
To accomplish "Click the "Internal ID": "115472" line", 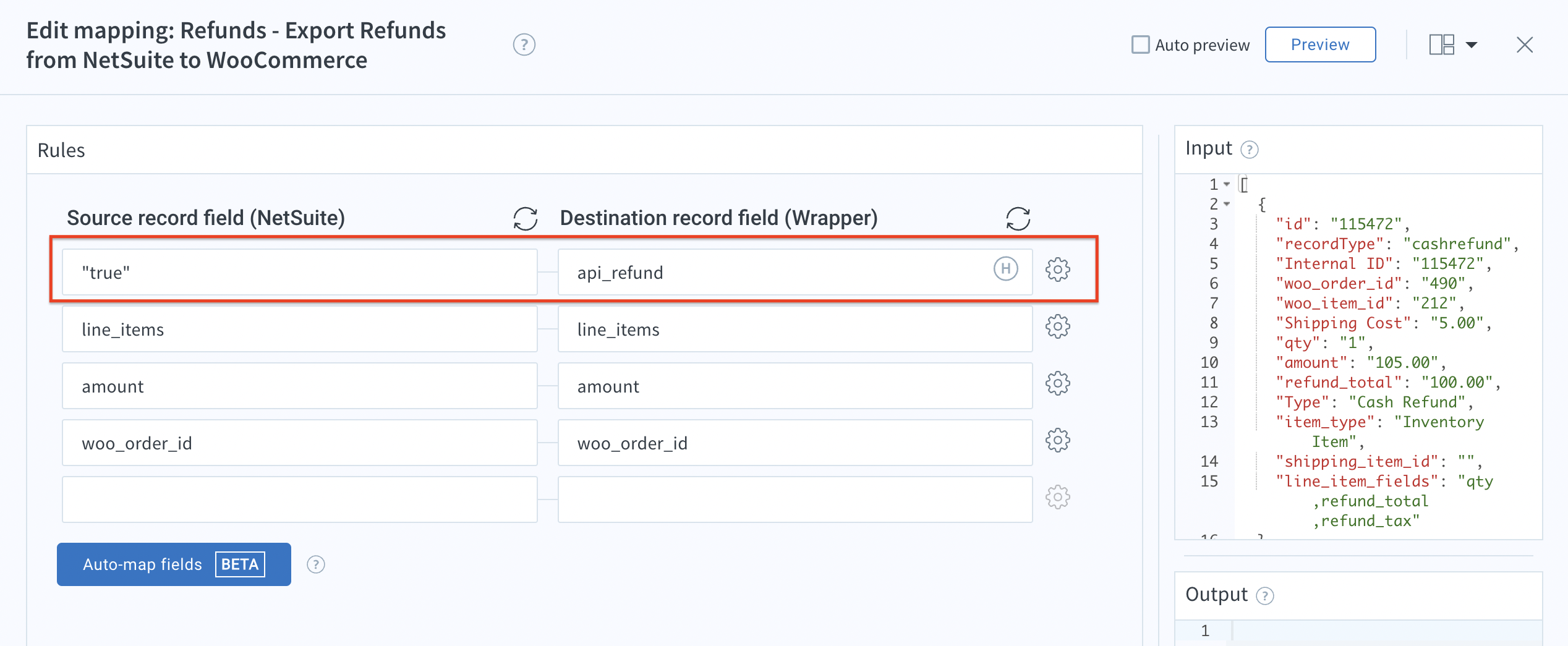I will coord(1384,263).
